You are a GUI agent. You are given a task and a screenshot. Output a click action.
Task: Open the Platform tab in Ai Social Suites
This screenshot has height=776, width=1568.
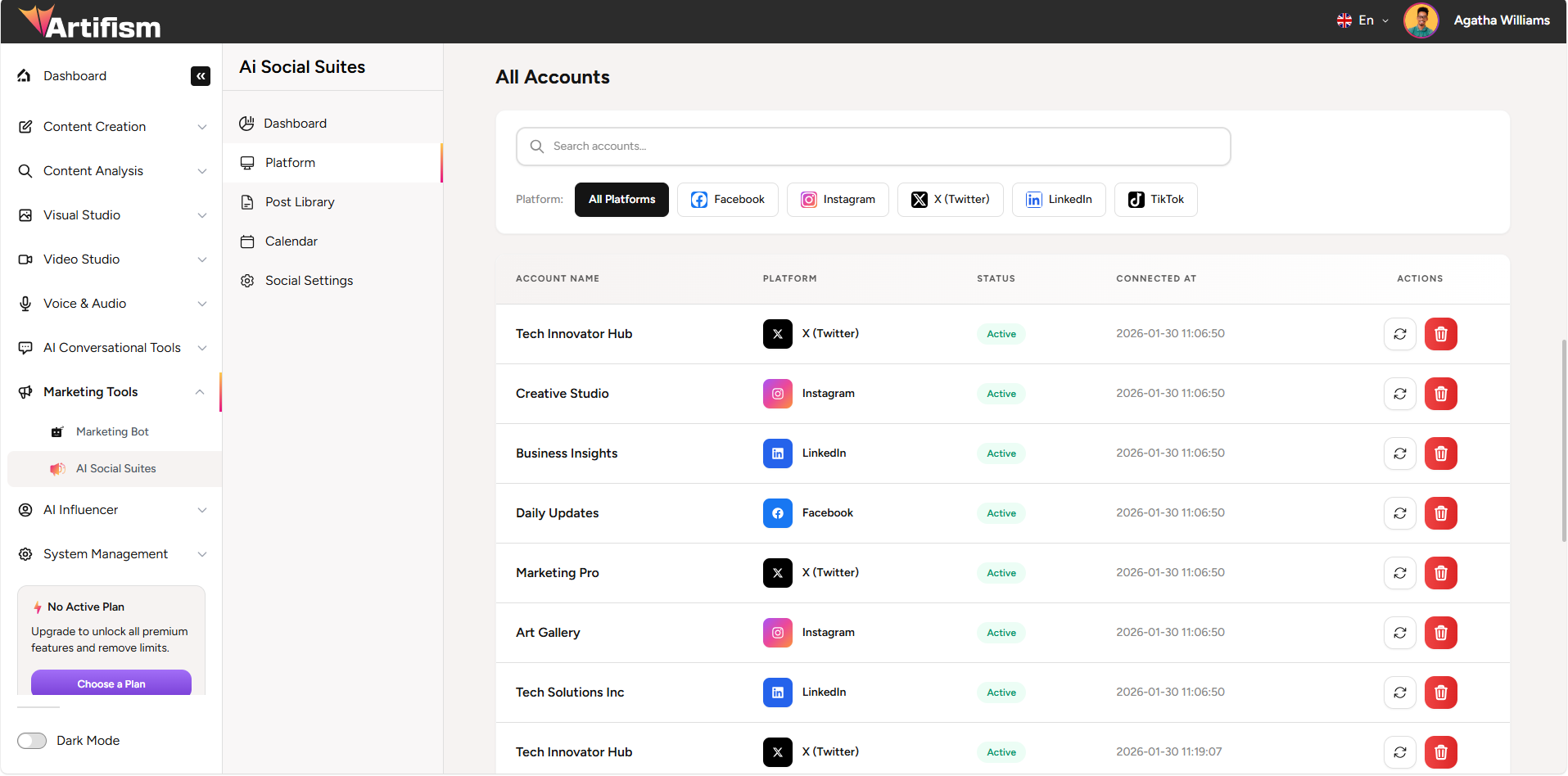point(289,162)
